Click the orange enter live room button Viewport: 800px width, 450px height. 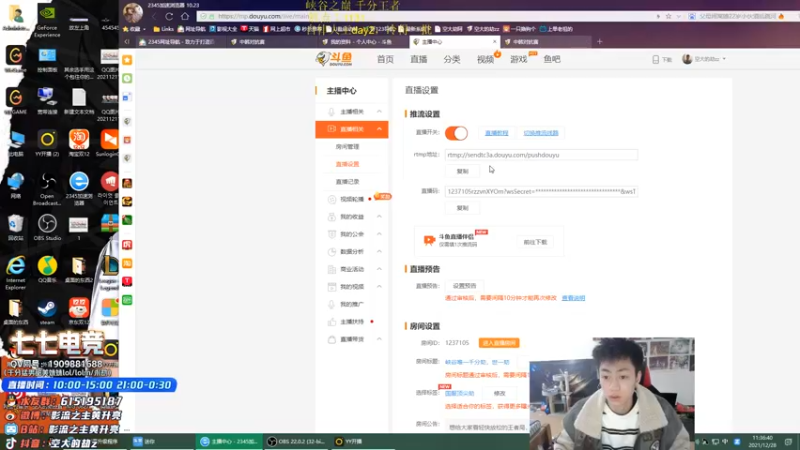pyautogui.click(x=499, y=343)
